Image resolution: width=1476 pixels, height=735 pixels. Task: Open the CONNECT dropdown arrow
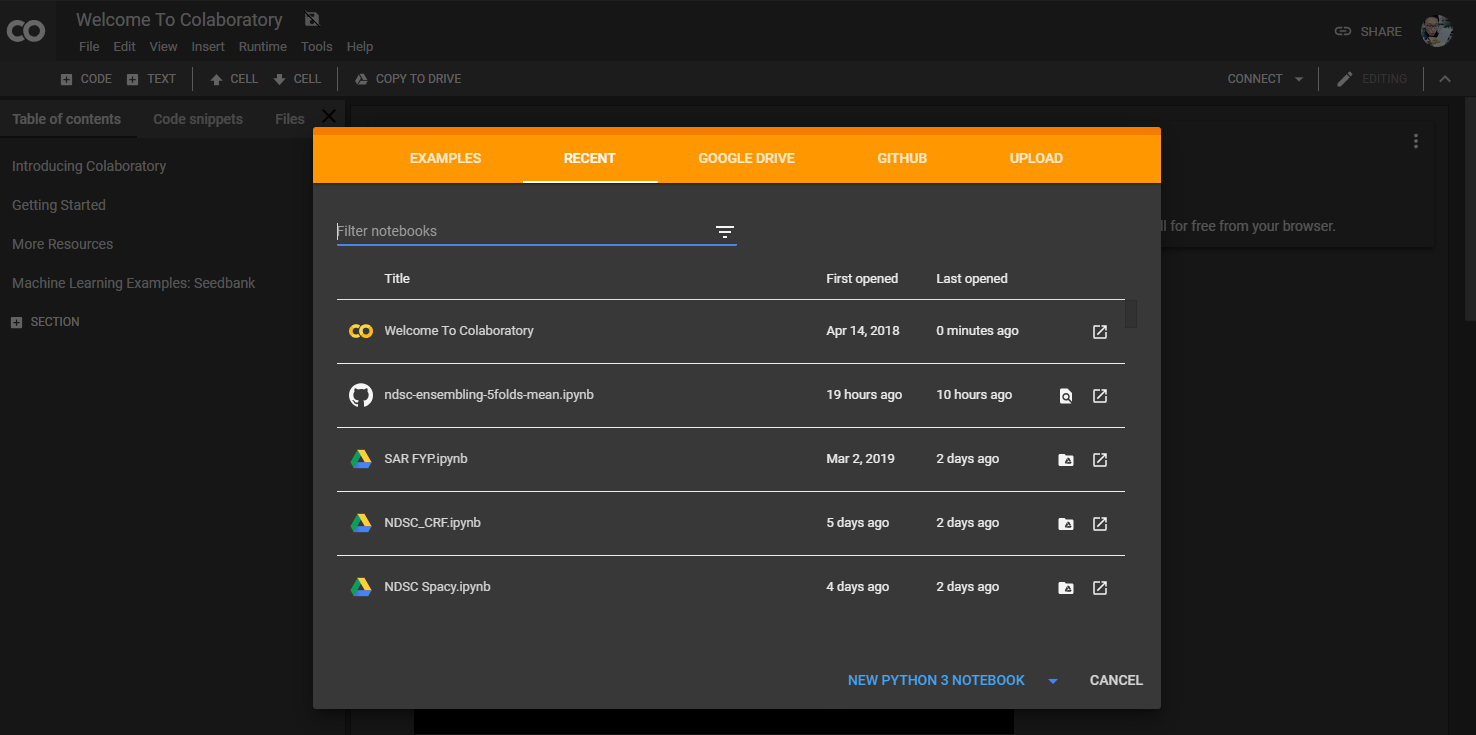[1298, 79]
